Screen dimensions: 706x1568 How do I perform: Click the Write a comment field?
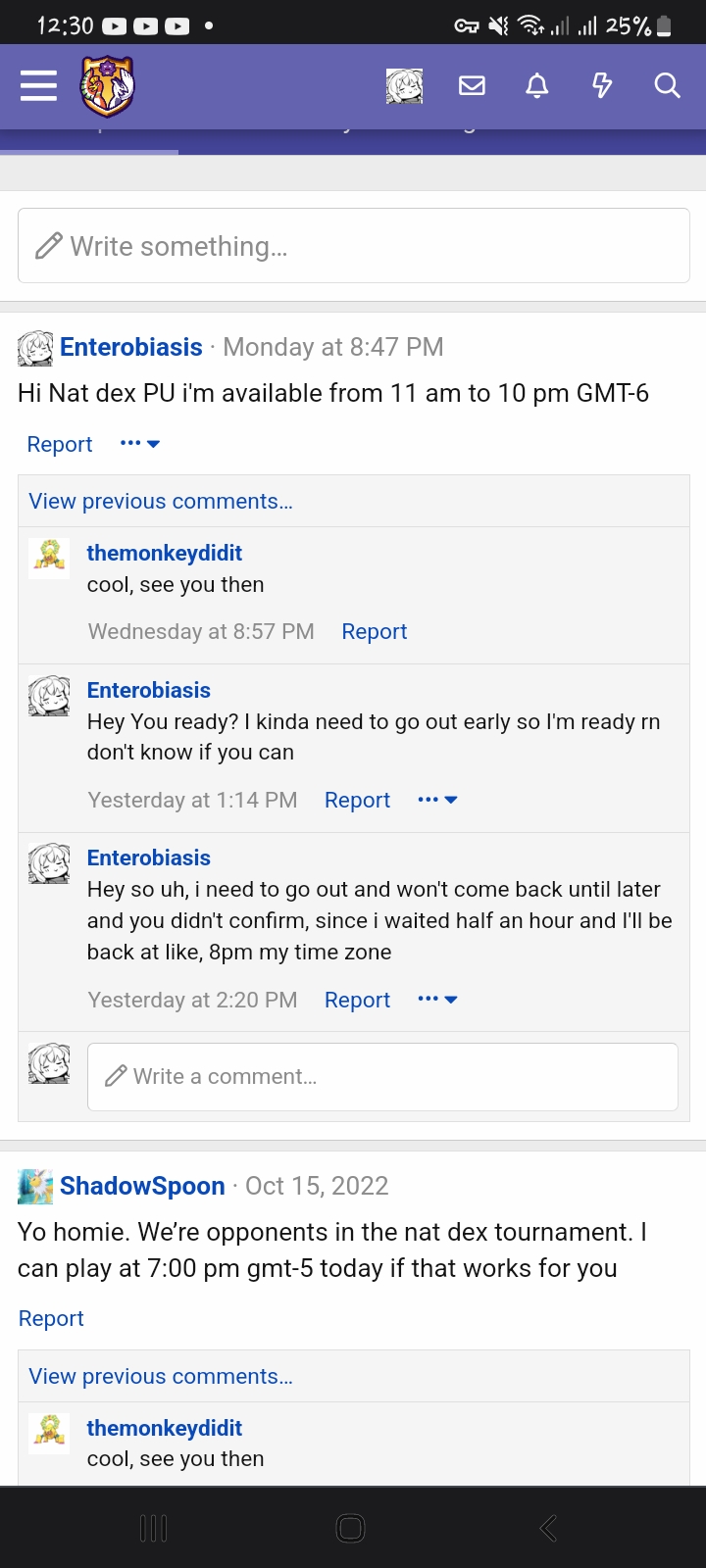[382, 1077]
